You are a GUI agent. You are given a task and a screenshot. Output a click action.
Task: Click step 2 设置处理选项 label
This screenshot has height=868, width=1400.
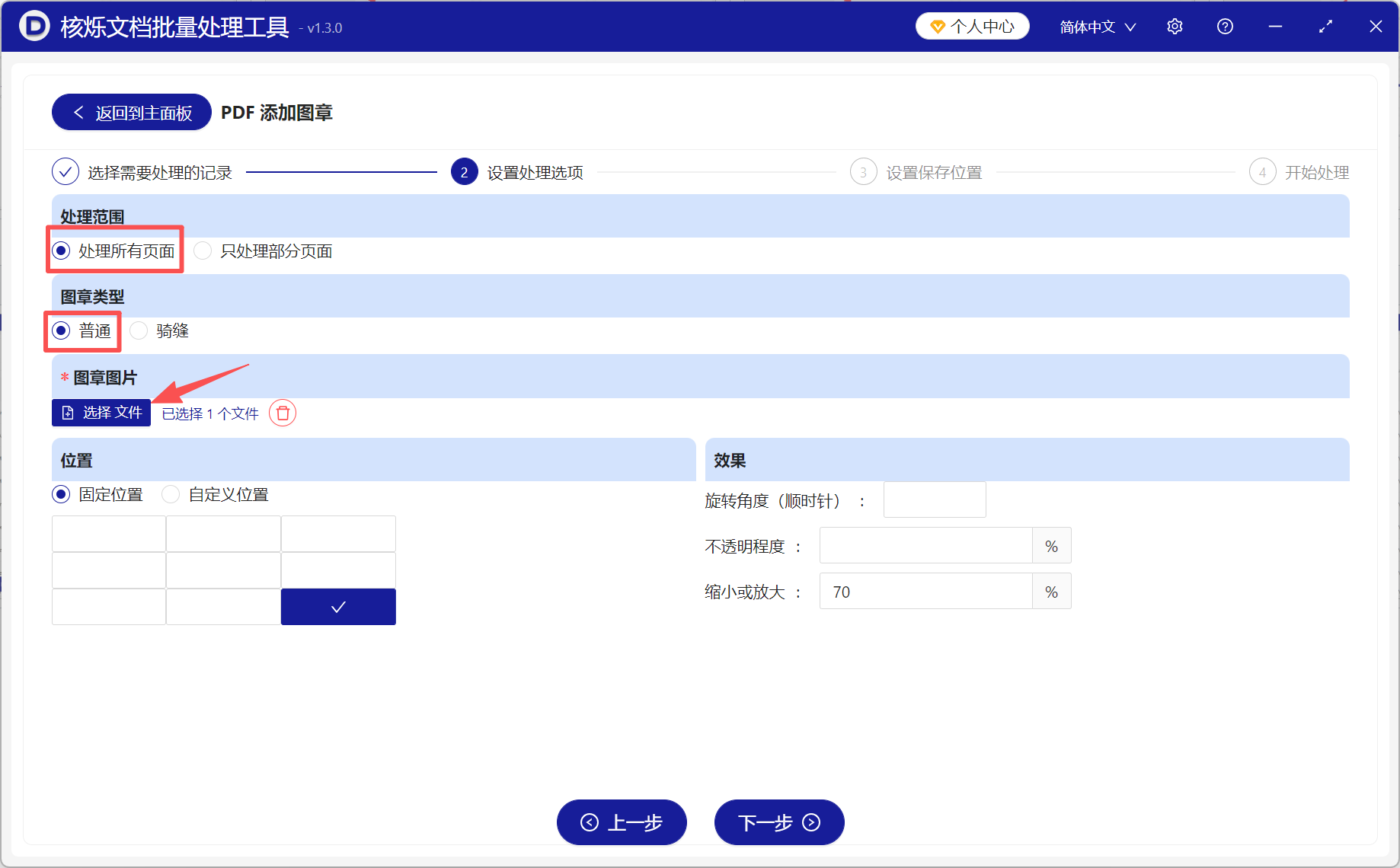(x=534, y=172)
